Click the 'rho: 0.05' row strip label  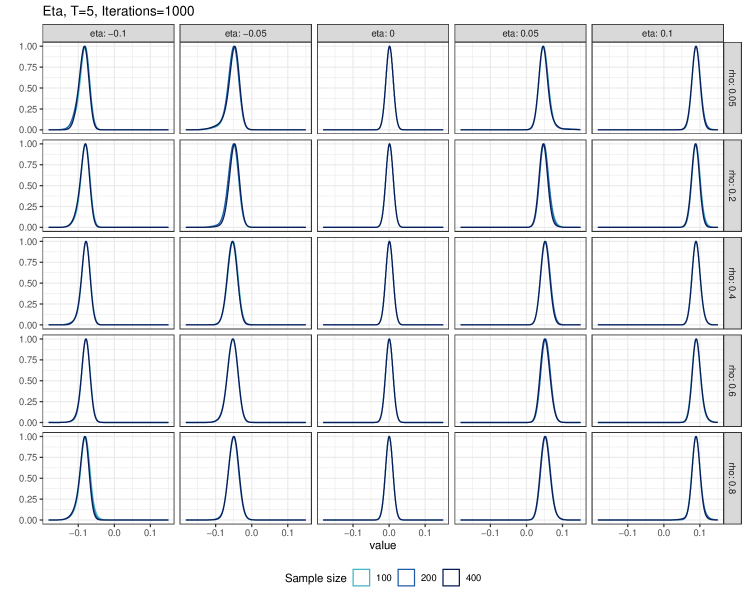(732, 88)
